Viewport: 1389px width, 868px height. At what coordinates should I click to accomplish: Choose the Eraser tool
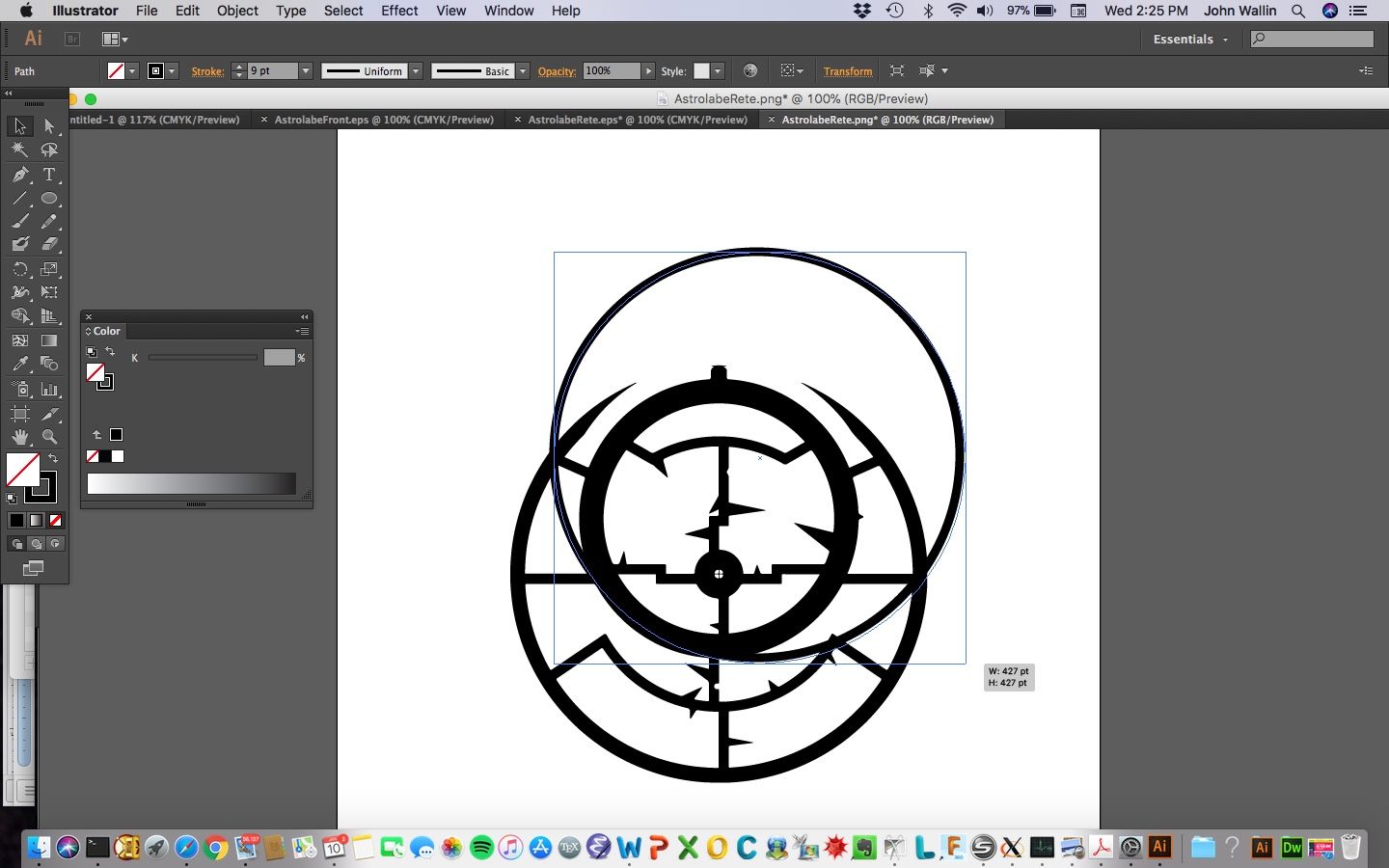click(49, 244)
